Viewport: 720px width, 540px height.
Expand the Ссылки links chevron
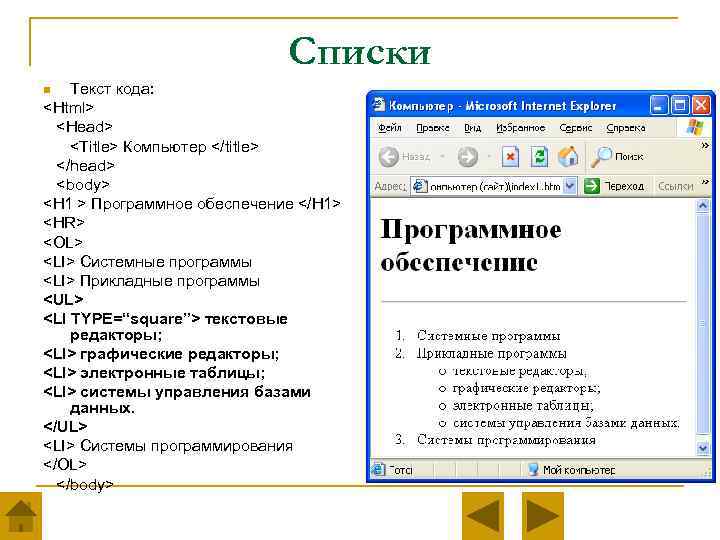coord(705,182)
